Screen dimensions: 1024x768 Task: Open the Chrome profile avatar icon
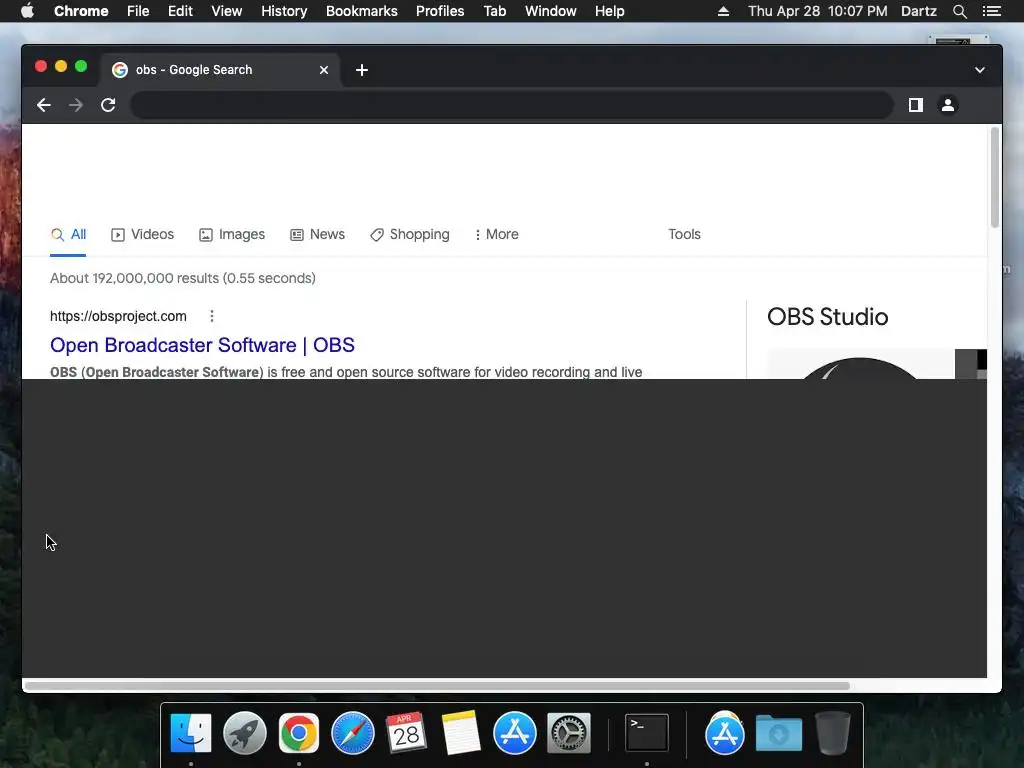(x=948, y=105)
